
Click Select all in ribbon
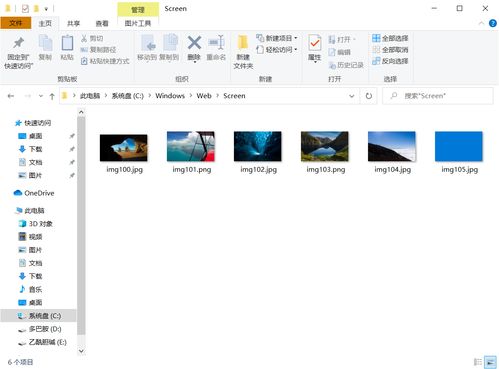390,38
